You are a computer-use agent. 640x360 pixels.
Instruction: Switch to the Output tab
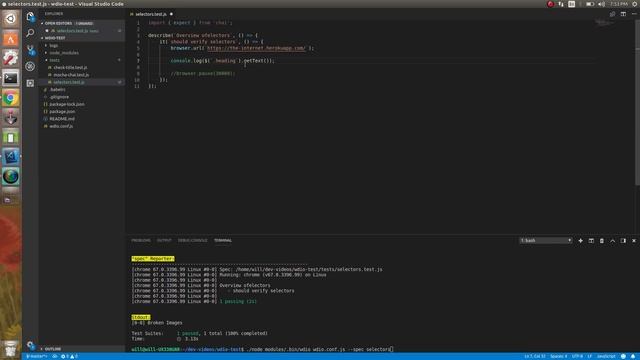164,240
